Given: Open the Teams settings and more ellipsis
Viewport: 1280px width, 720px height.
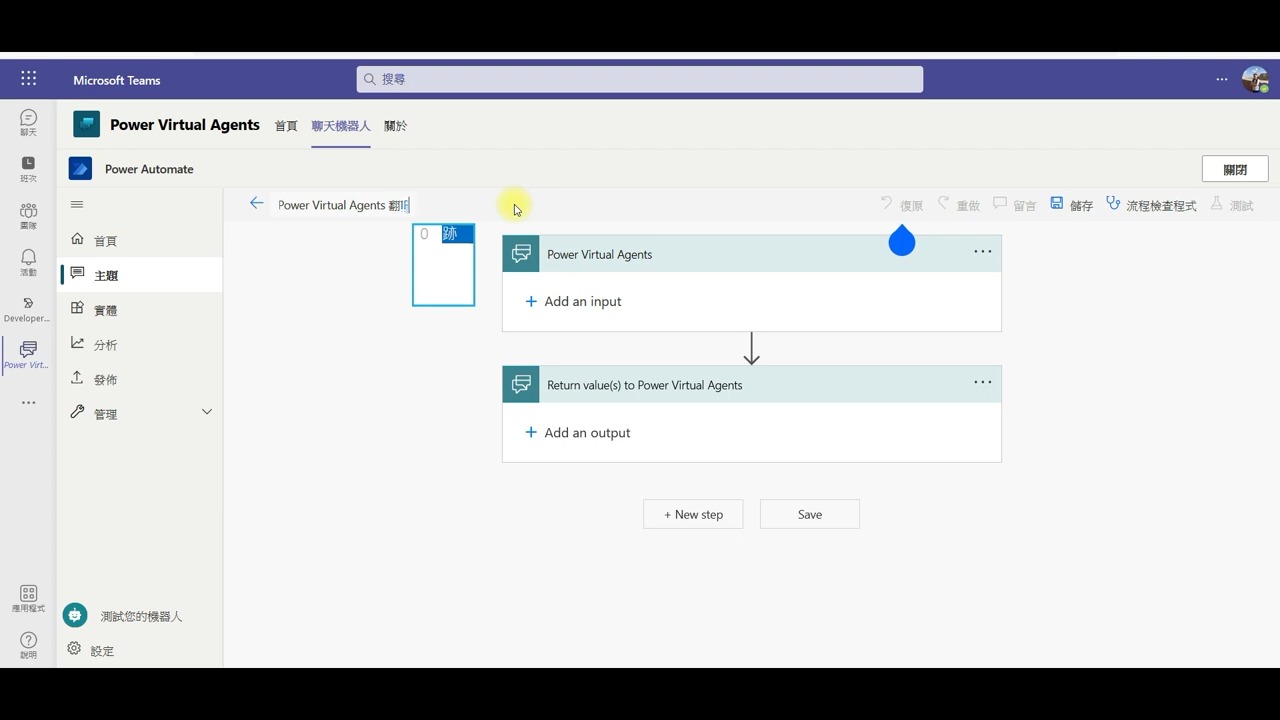Looking at the screenshot, I should [1221, 79].
